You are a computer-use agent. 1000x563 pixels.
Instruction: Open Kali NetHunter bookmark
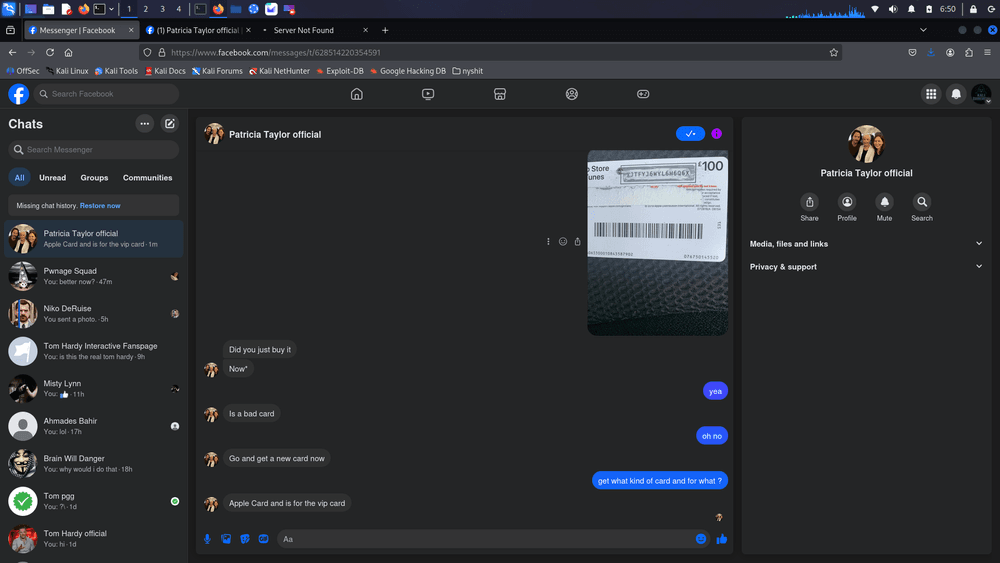pos(279,71)
